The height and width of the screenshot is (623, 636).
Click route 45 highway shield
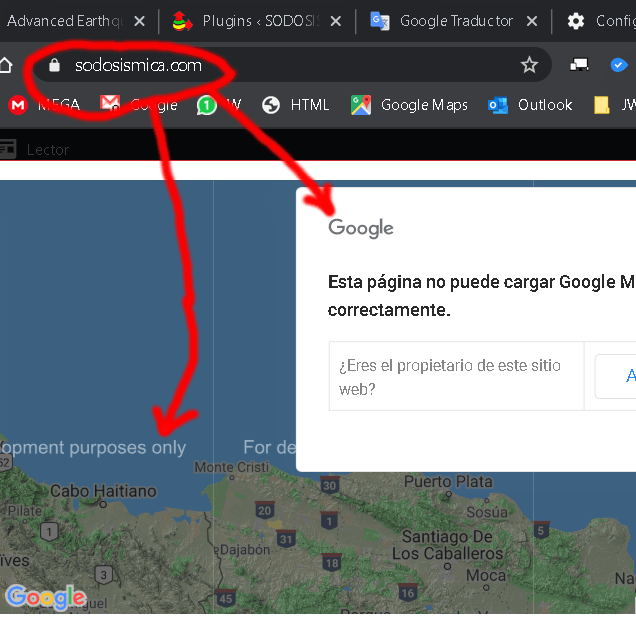(226, 598)
